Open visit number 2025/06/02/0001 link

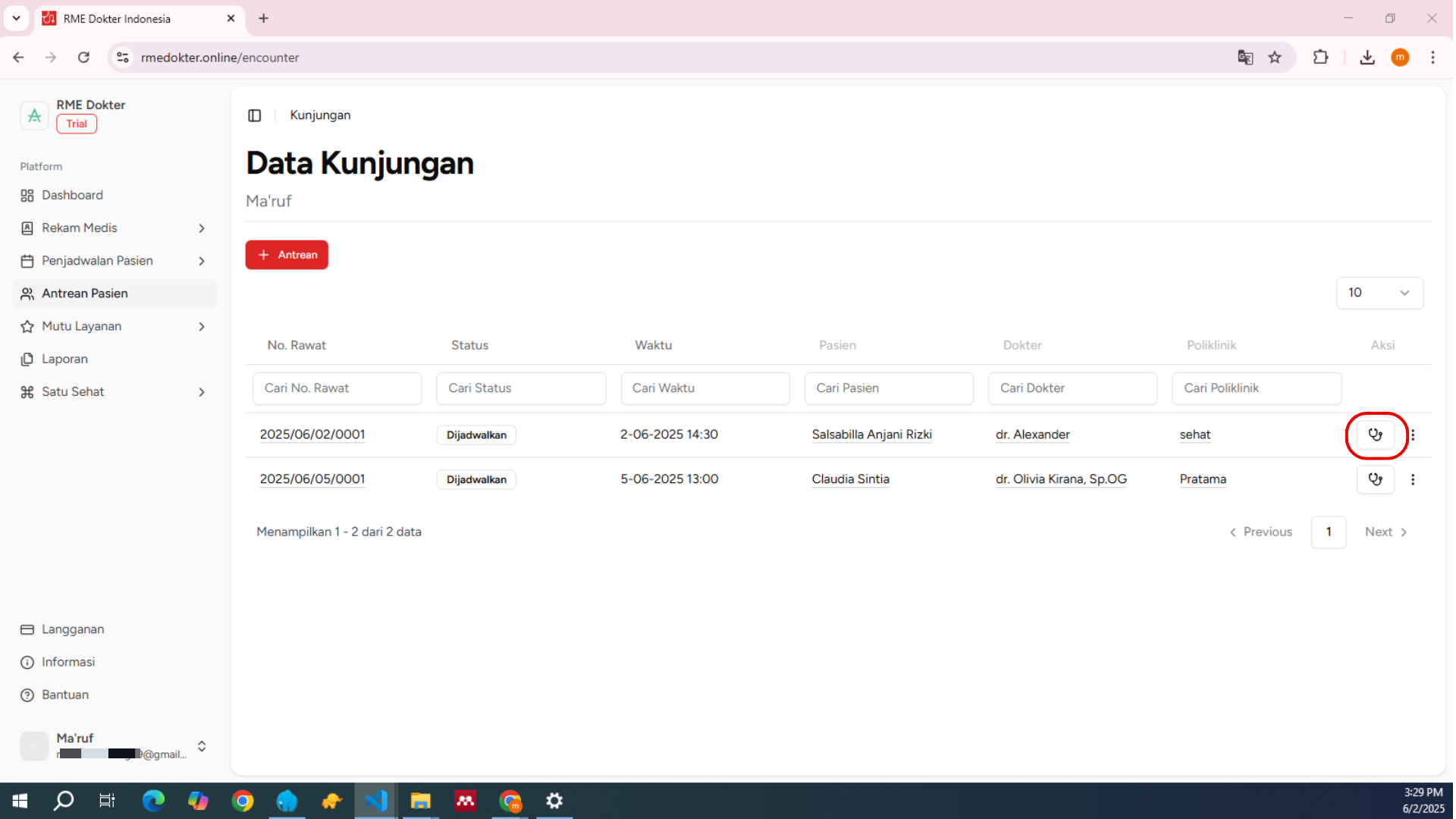click(x=312, y=435)
